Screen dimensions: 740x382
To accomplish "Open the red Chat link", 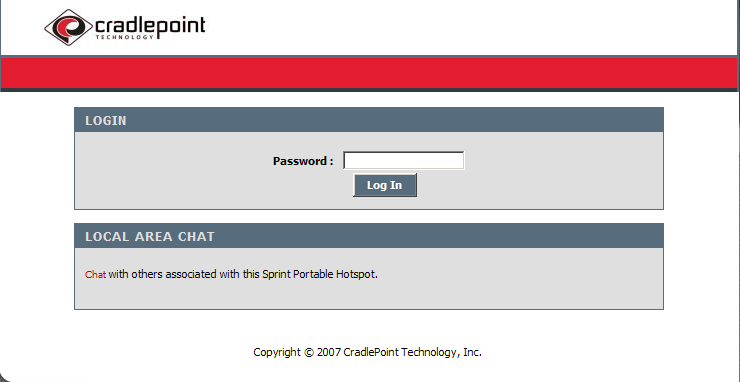I will [x=95, y=274].
